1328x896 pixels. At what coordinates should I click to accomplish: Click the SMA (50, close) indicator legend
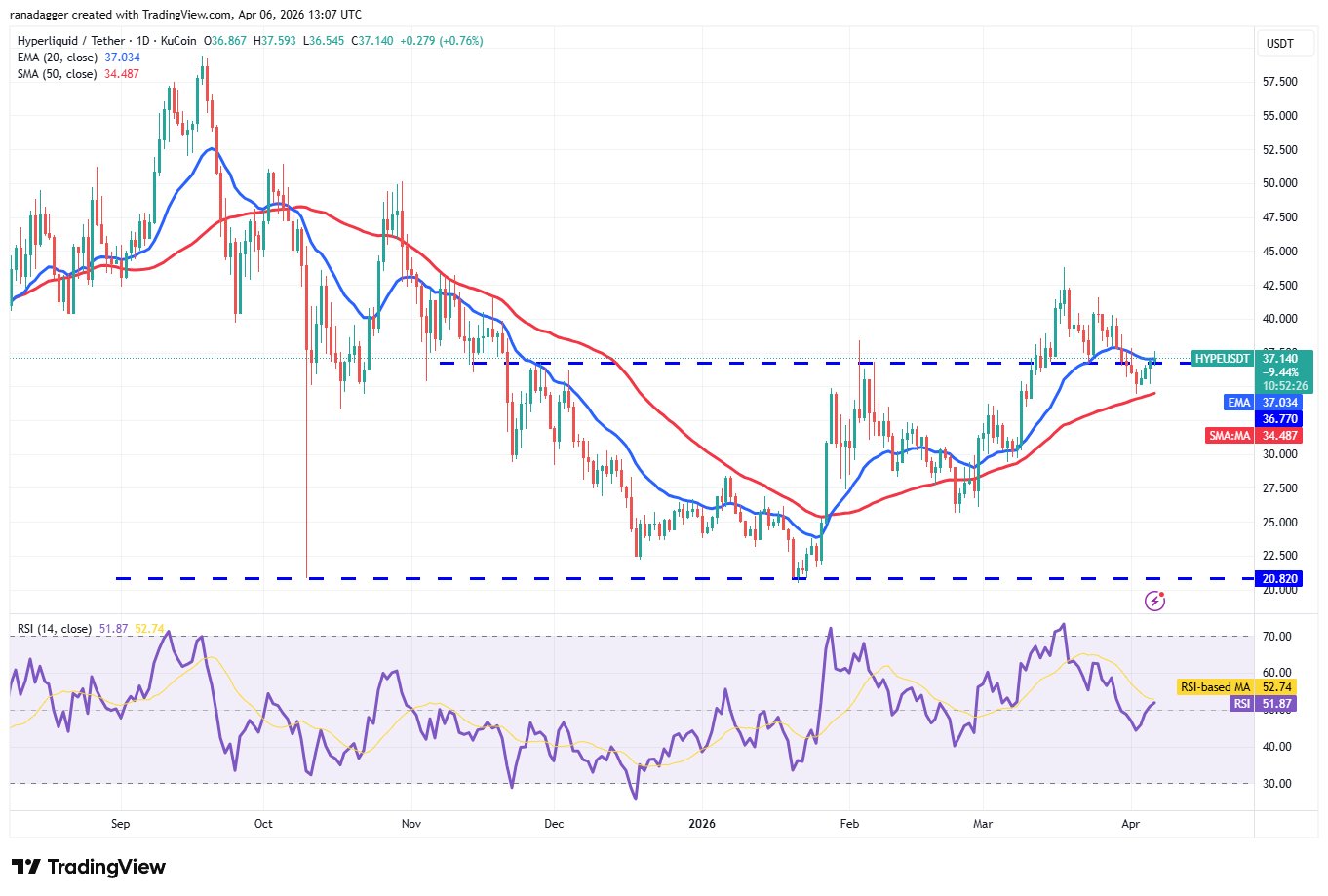(x=57, y=74)
